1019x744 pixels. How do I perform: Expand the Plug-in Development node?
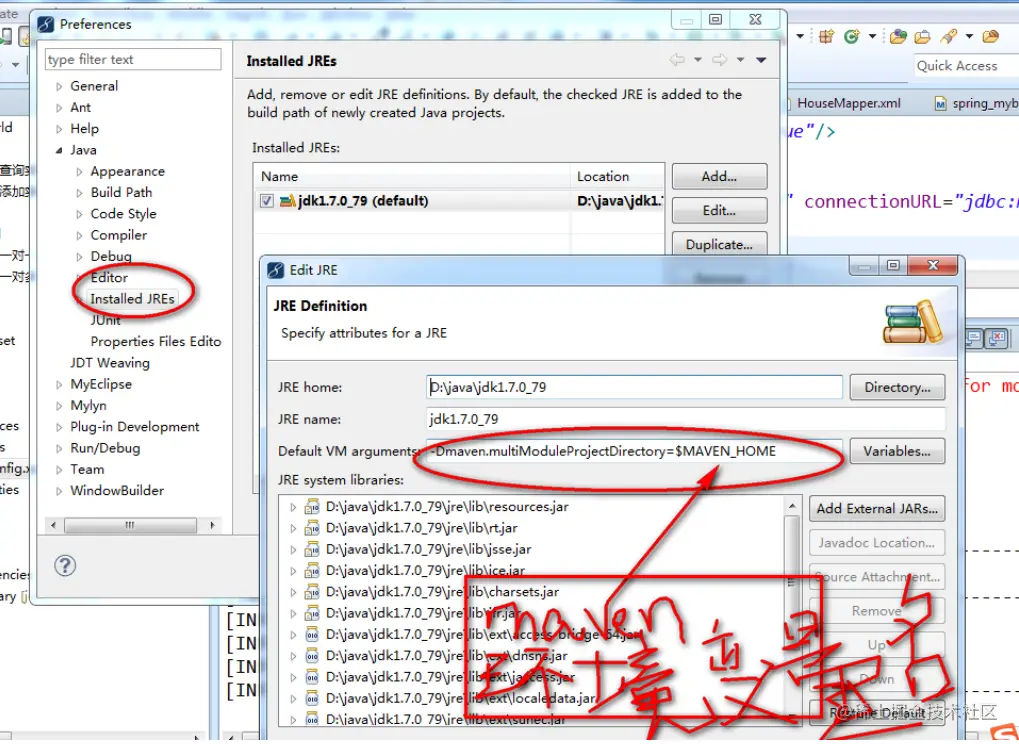coord(59,428)
